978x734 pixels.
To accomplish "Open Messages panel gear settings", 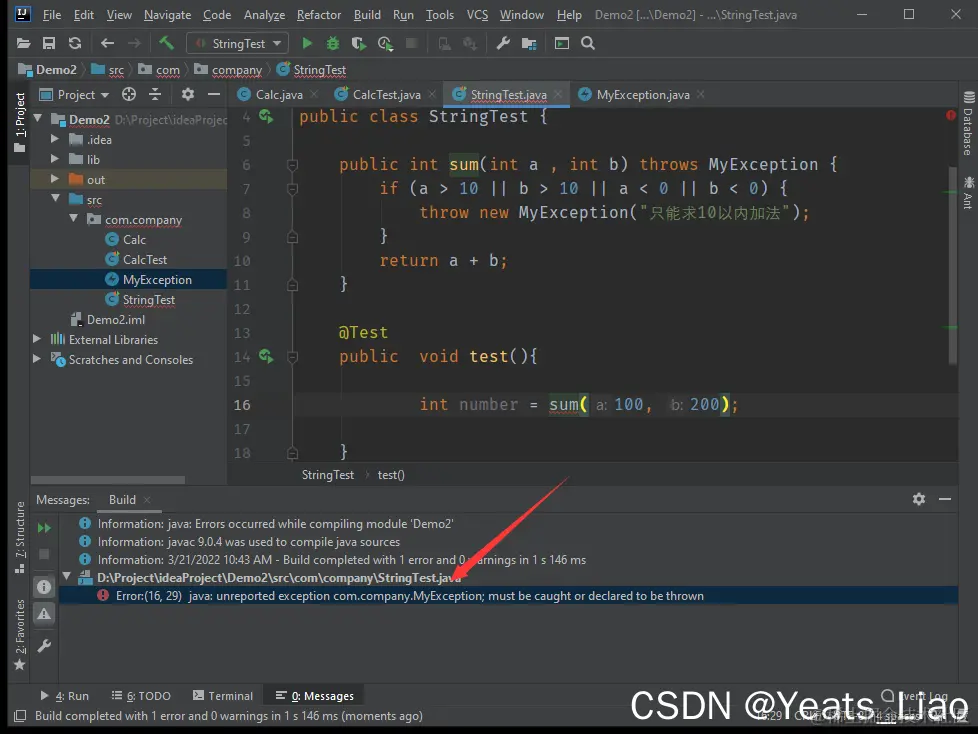I will pyautogui.click(x=919, y=499).
